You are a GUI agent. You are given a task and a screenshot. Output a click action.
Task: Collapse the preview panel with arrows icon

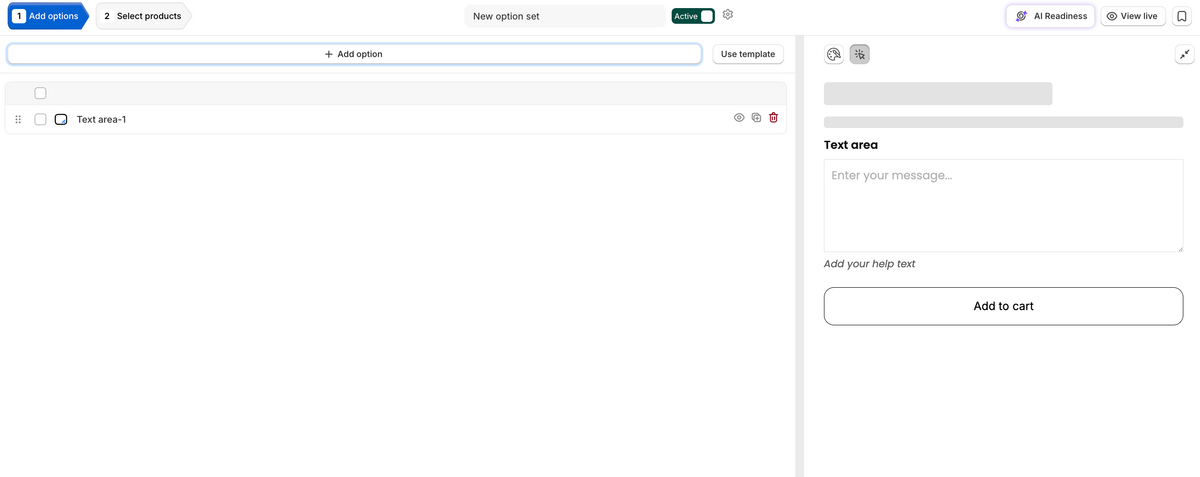point(1183,55)
